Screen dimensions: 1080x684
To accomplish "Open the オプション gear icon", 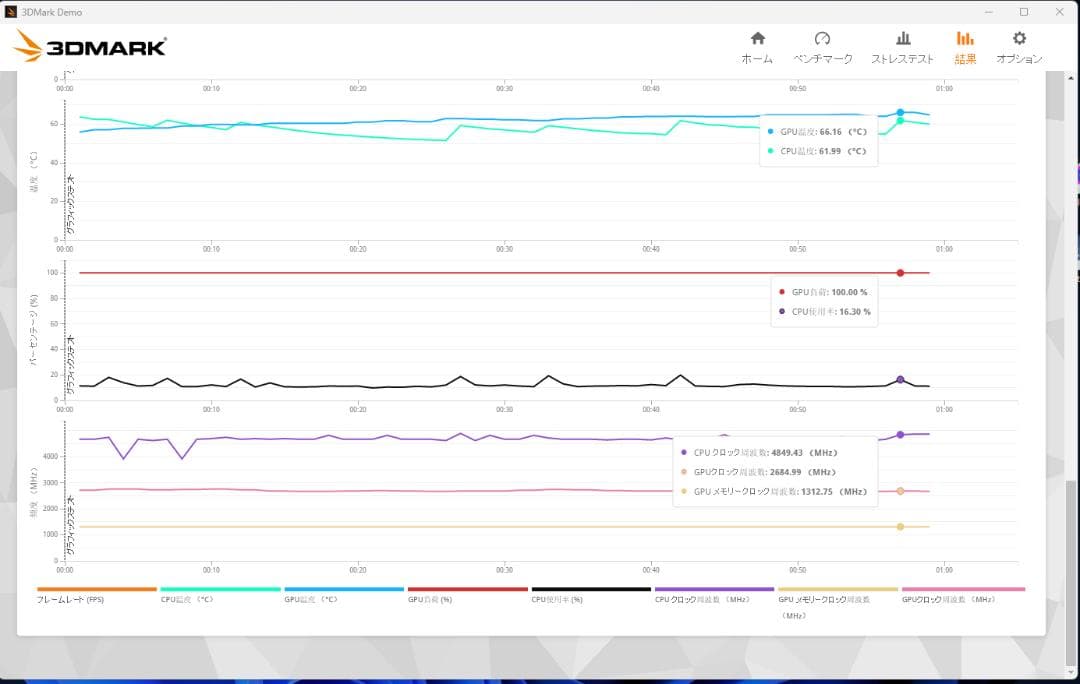I will click(1019, 47).
